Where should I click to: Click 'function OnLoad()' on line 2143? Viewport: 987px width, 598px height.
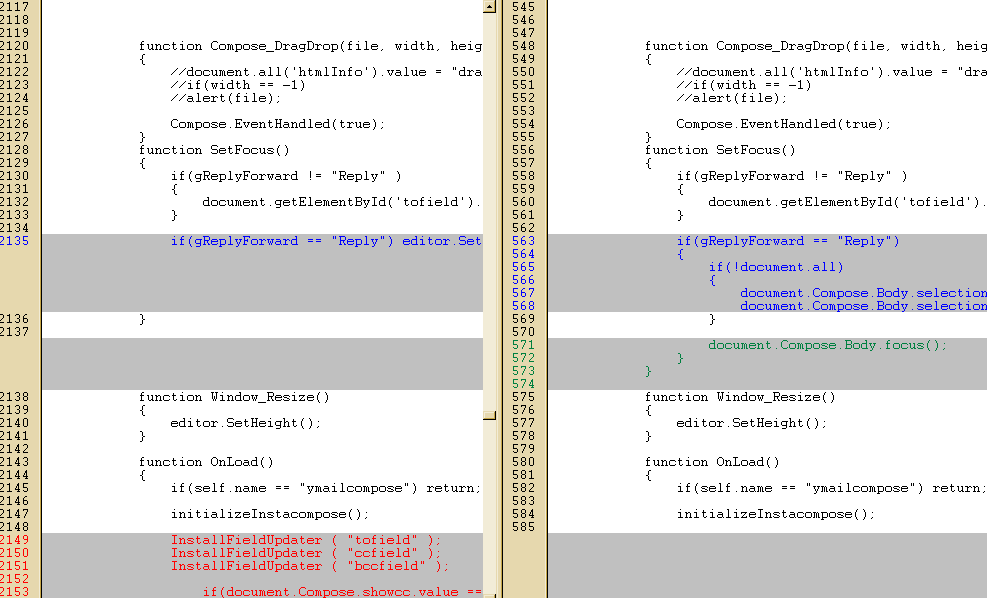point(206,462)
